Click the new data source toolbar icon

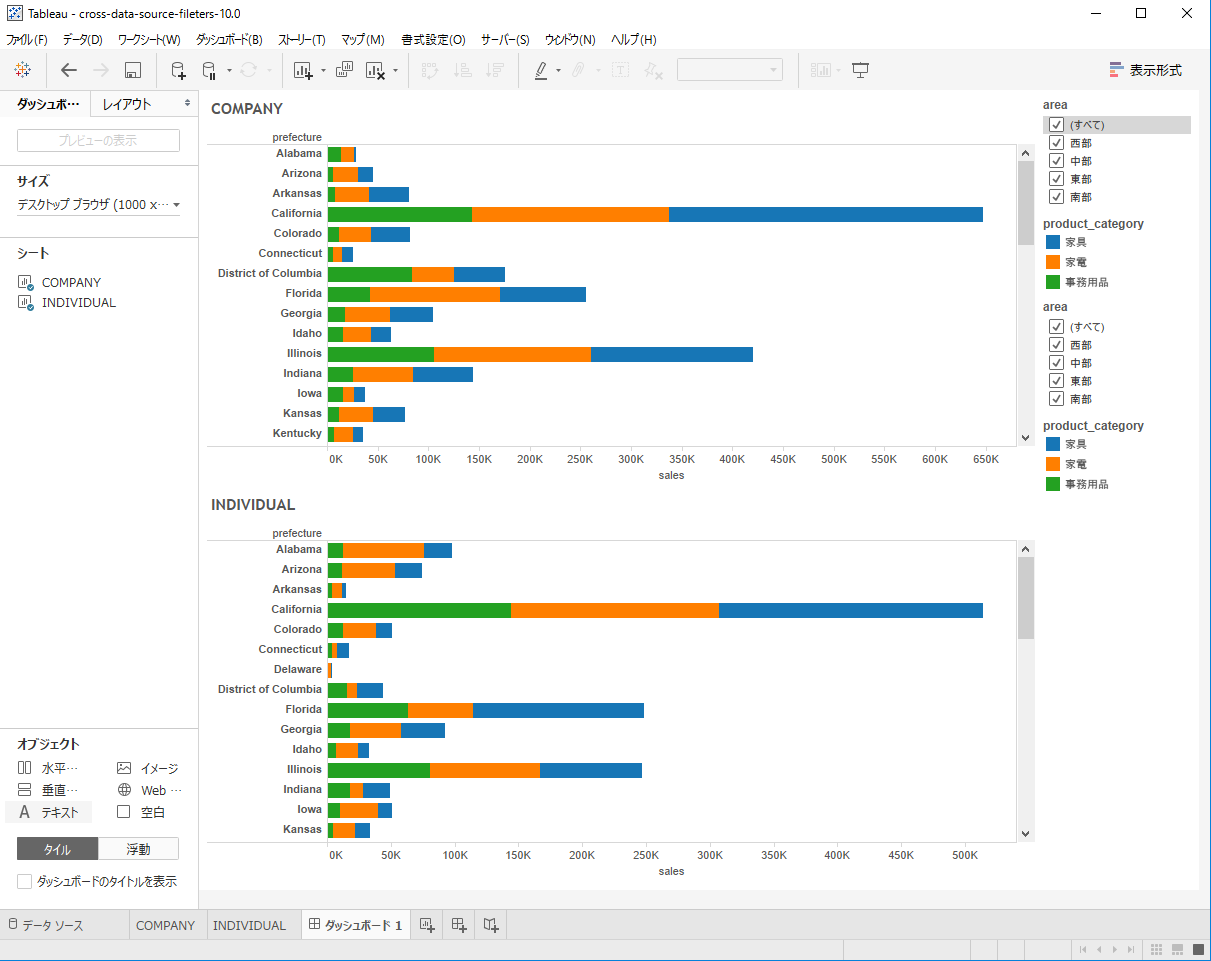click(177, 70)
